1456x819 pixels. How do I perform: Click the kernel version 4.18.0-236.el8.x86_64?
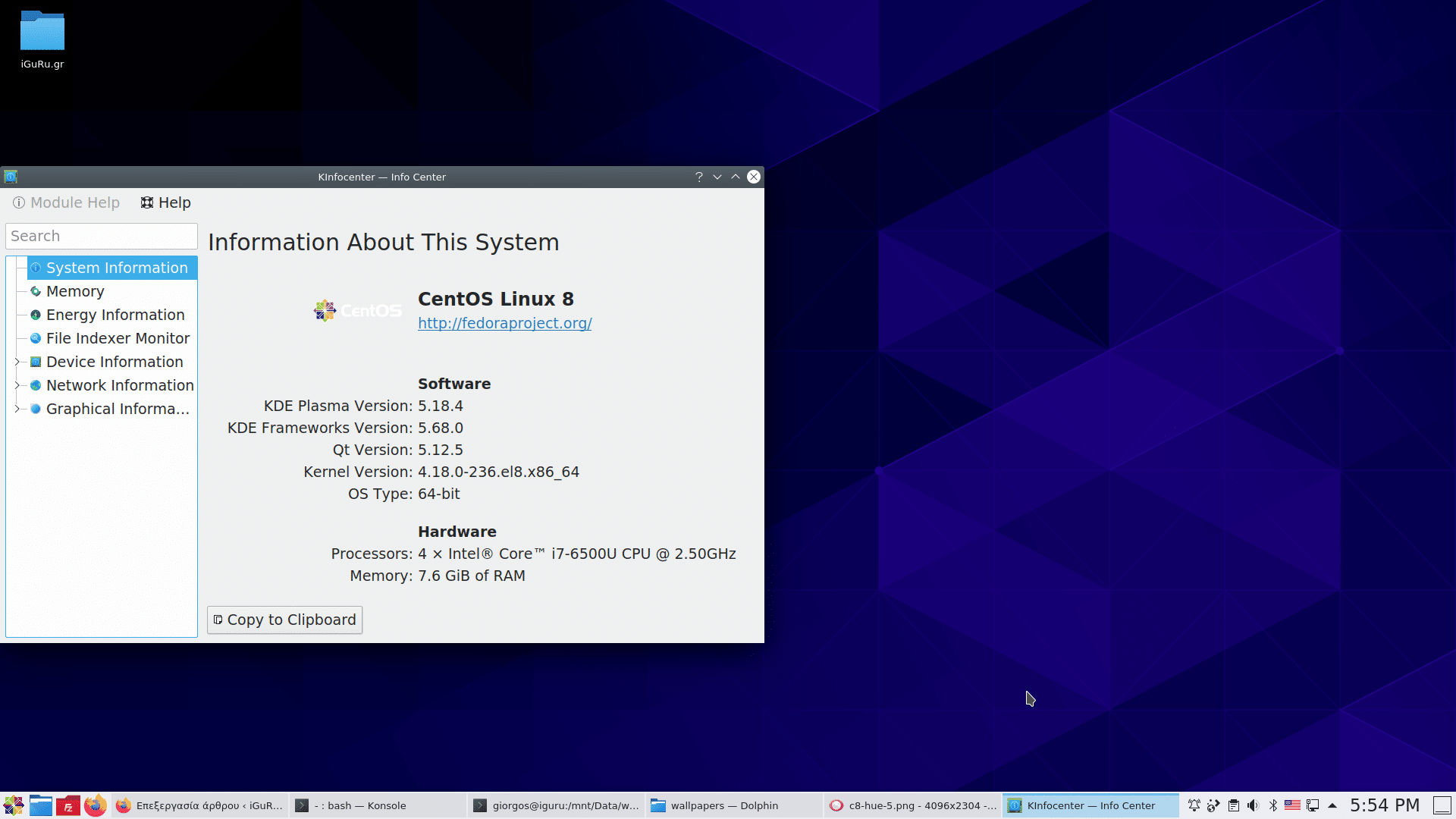[x=498, y=472]
